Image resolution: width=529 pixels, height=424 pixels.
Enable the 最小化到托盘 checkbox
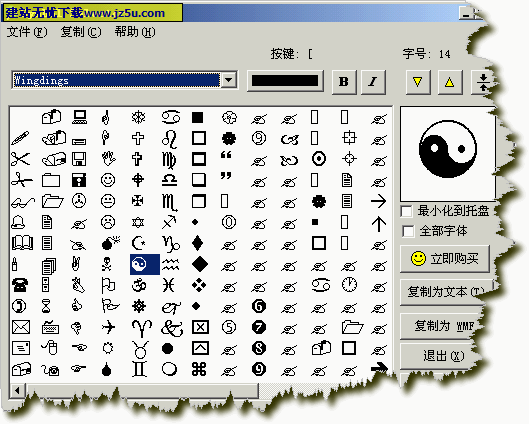(x=407, y=211)
